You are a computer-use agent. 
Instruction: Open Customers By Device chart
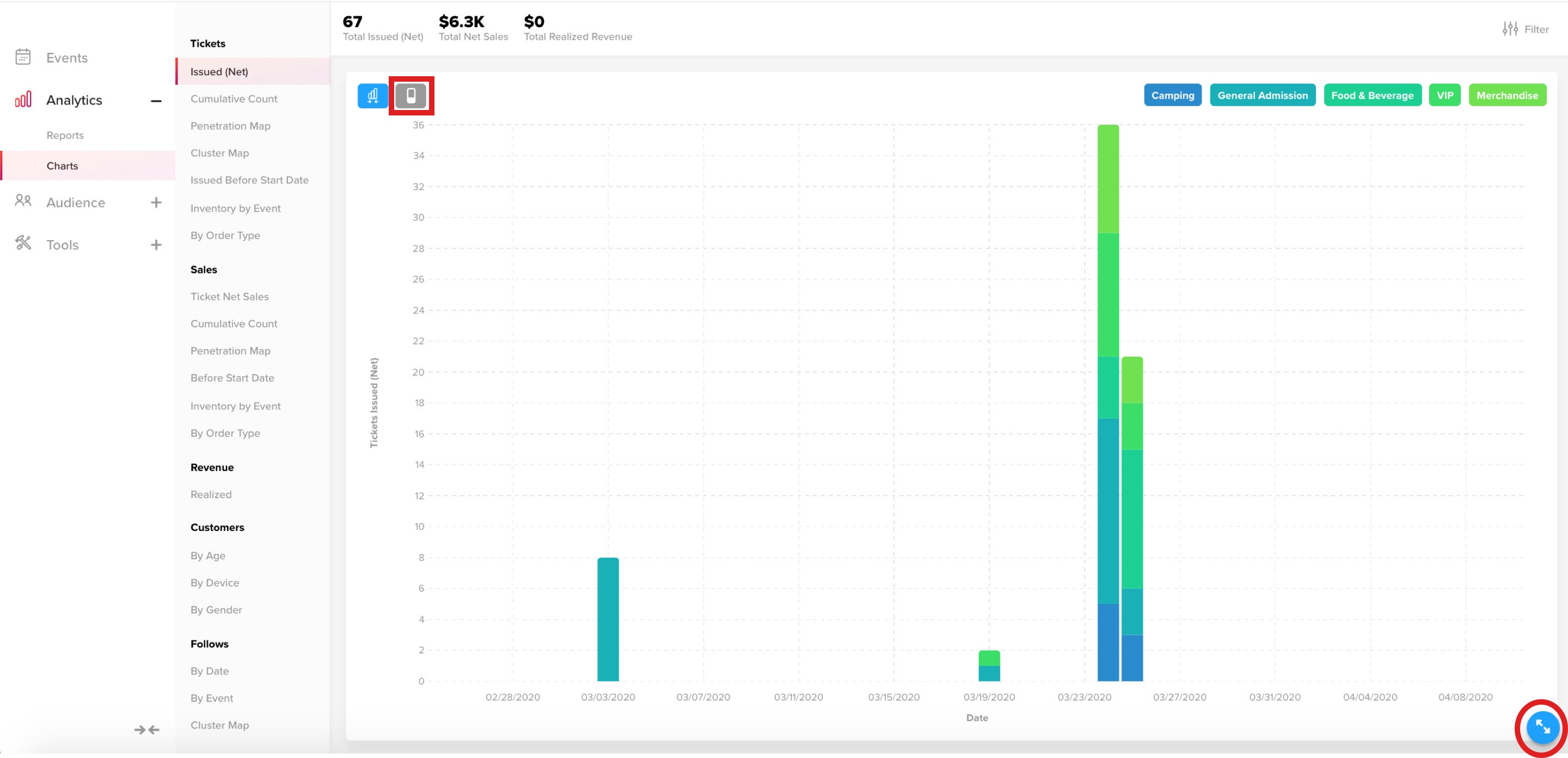(x=215, y=583)
